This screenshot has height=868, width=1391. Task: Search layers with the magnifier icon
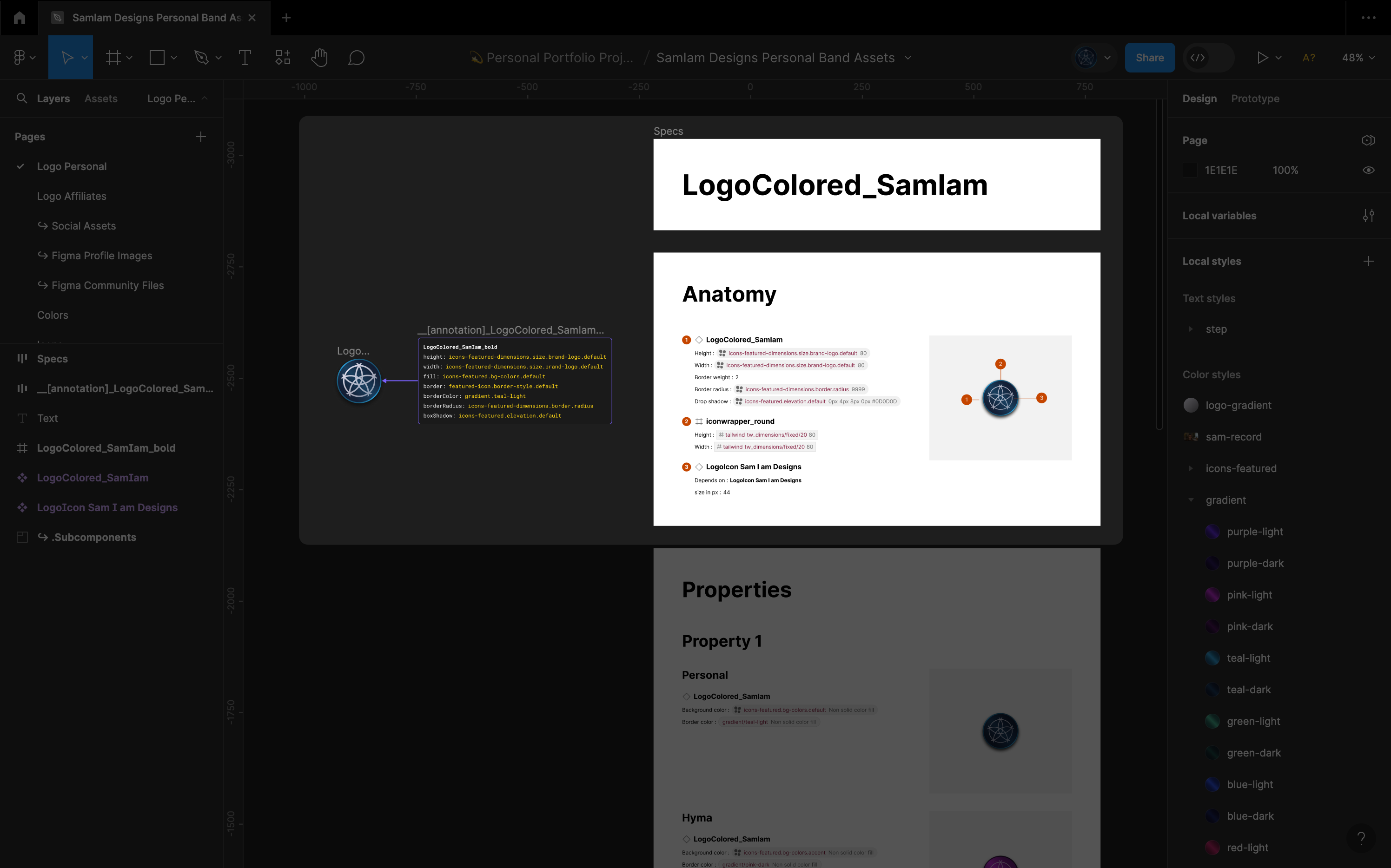pos(22,98)
